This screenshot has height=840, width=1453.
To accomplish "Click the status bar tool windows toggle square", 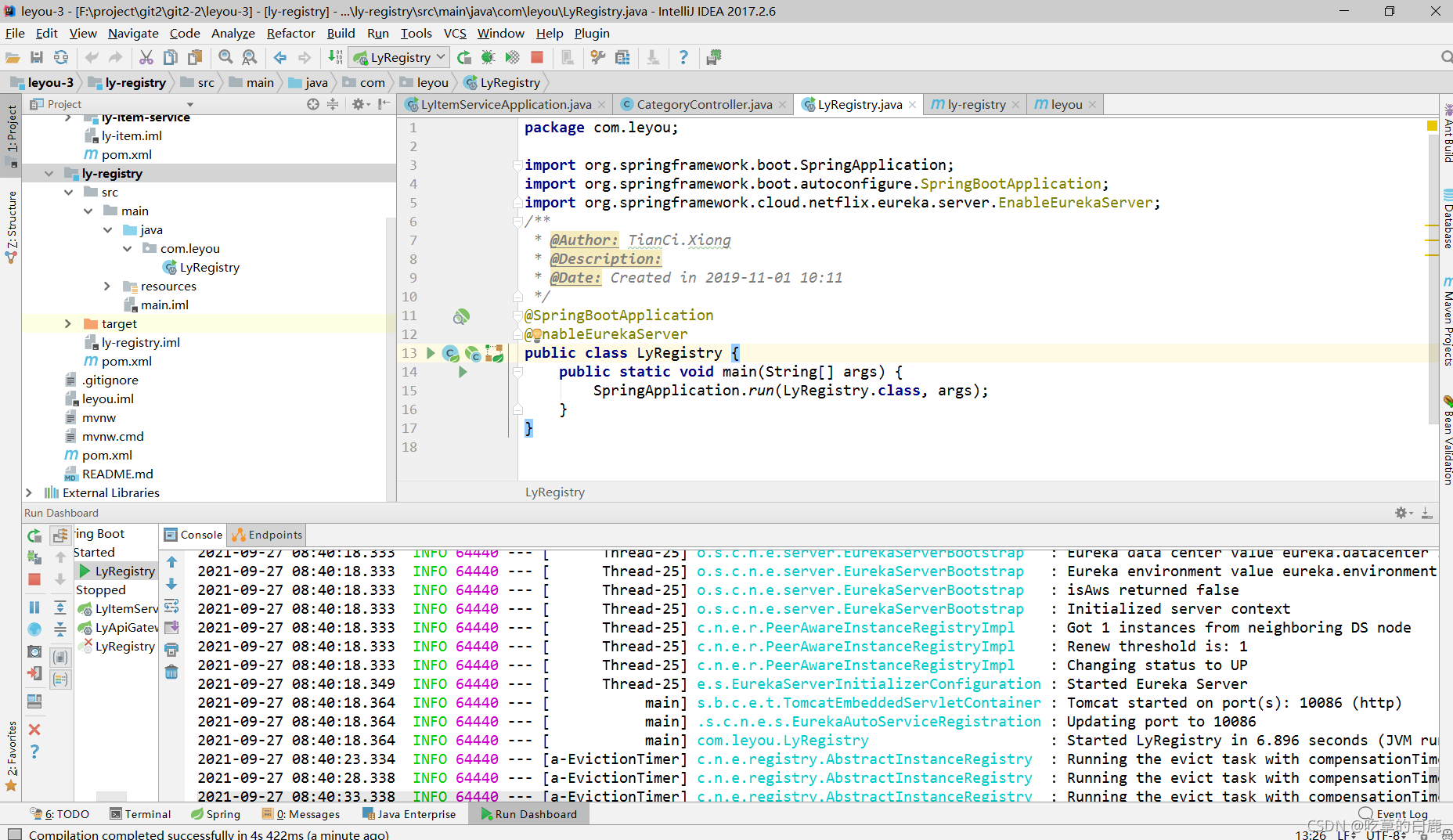I will coord(14,834).
